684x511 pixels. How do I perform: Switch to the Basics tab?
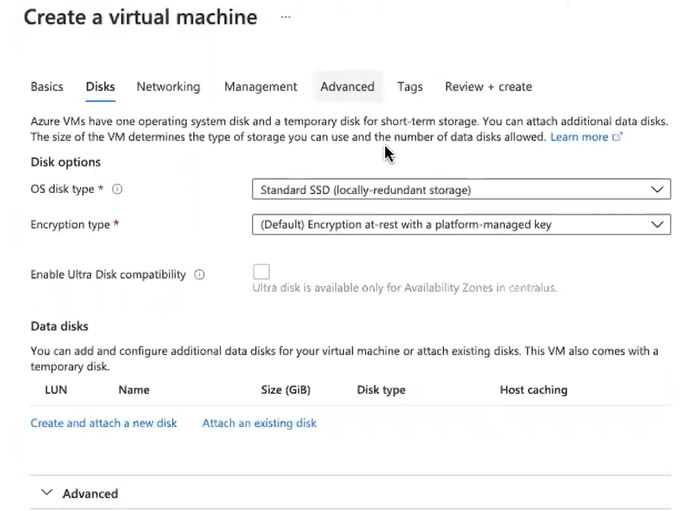(x=47, y=87)
